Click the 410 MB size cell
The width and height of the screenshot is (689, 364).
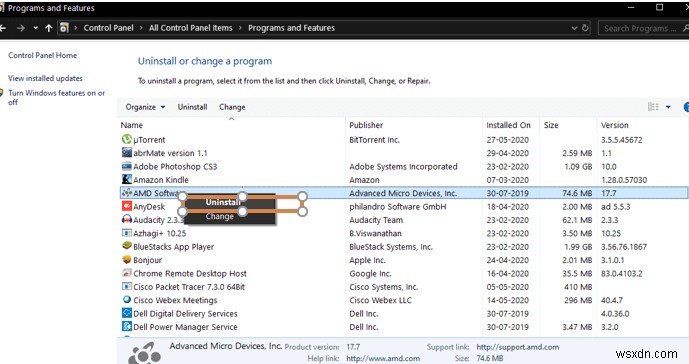coord(579,287)
